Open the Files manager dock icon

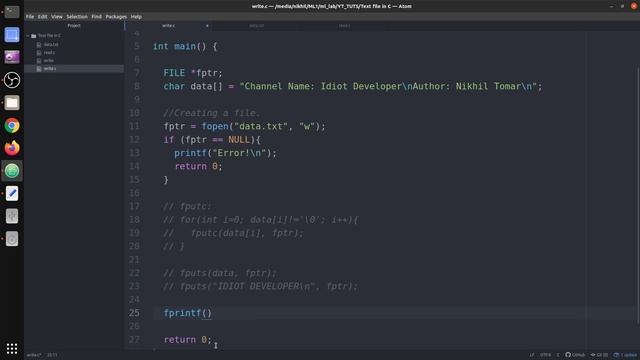click(x=12, y=102)
